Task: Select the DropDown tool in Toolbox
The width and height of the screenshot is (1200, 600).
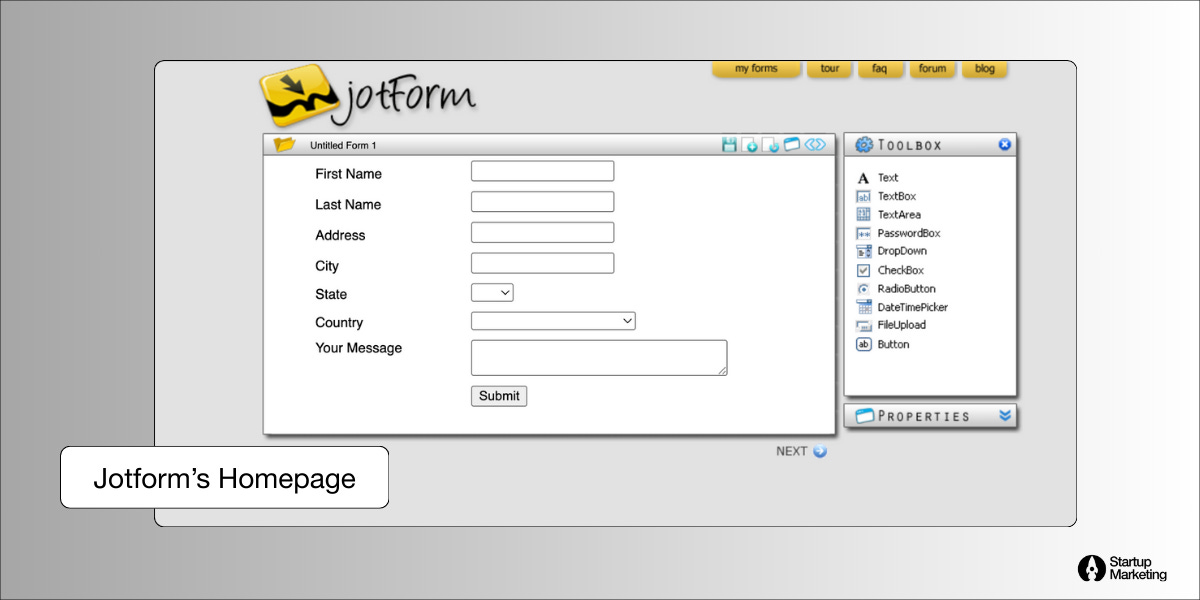Action: pos(892,251)
